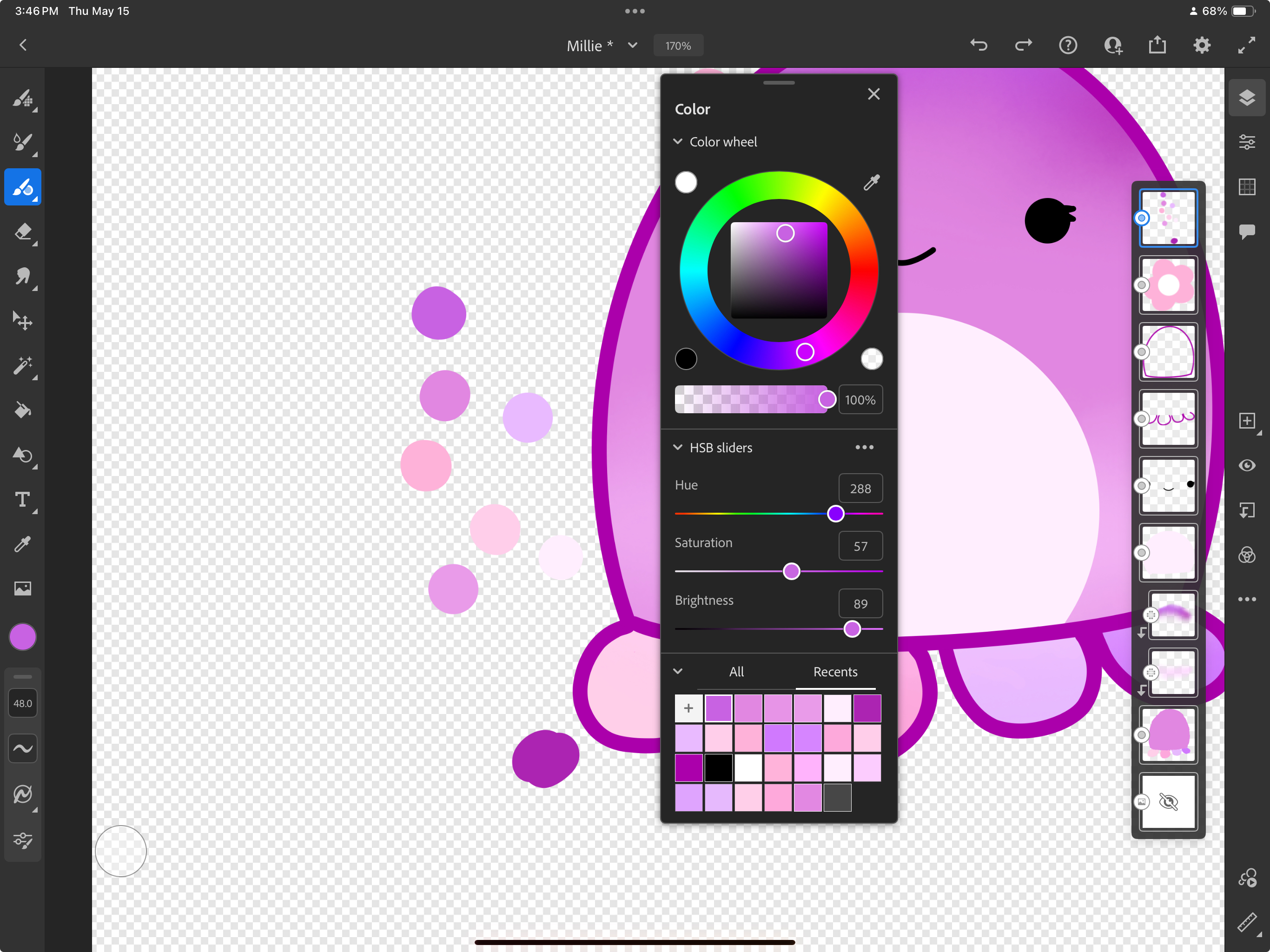Open the layer properties sliders icon
This screenshot has width=1270, height=952.
[x=1246, y=142]
